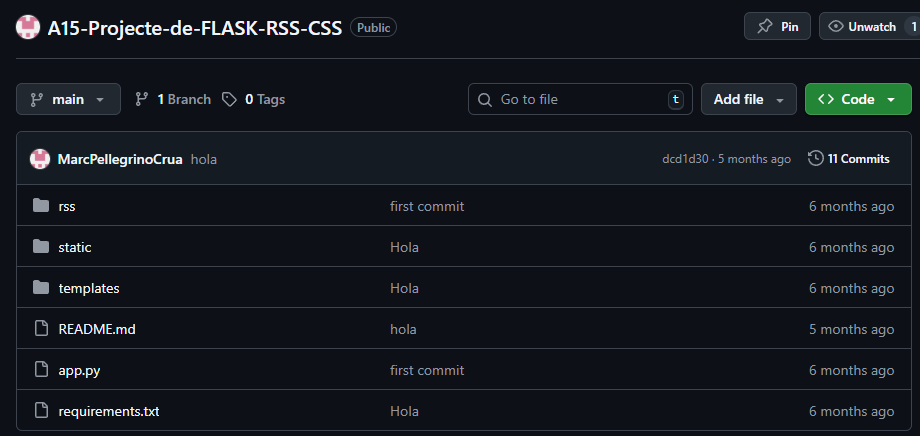The image size is (920, 436).
Task: Open the MarcPellegrinoCrua author profile link
Action: pyautogui.click(x=120, y=159)
